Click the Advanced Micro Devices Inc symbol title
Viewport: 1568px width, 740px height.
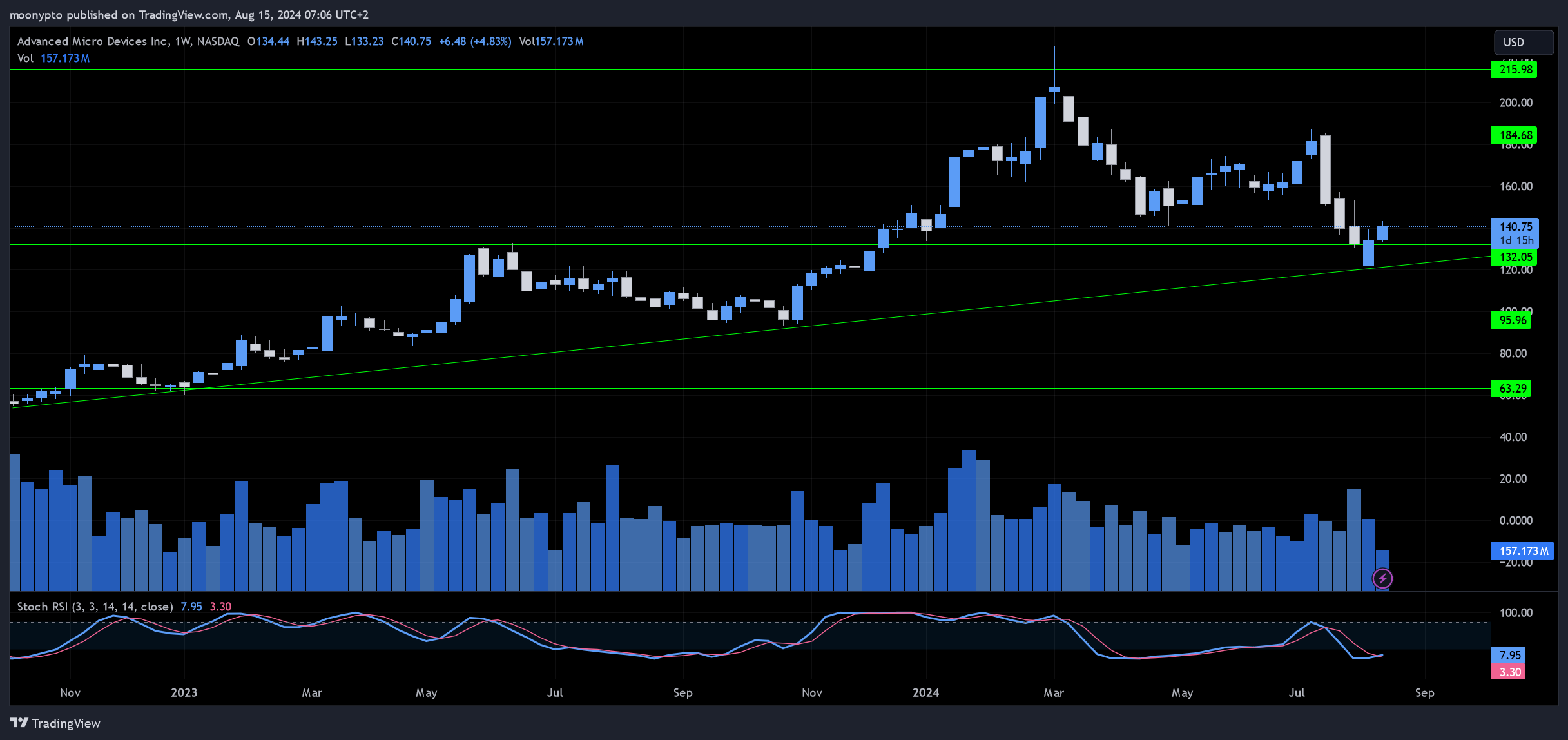pyautogui.click(x=93, y=41)
